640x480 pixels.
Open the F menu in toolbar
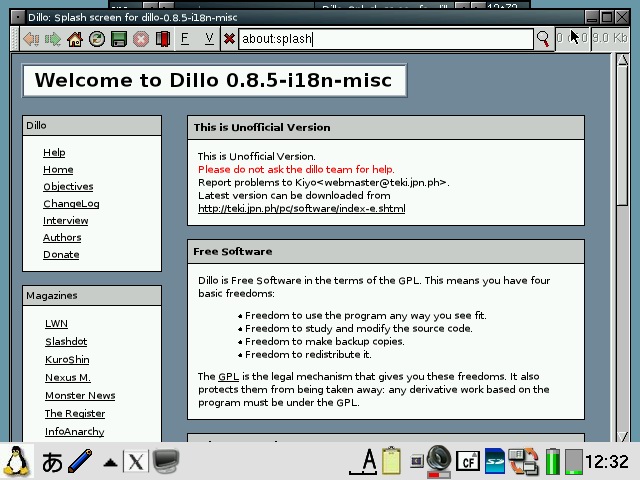pyautogui.click(x=185, y=39)
